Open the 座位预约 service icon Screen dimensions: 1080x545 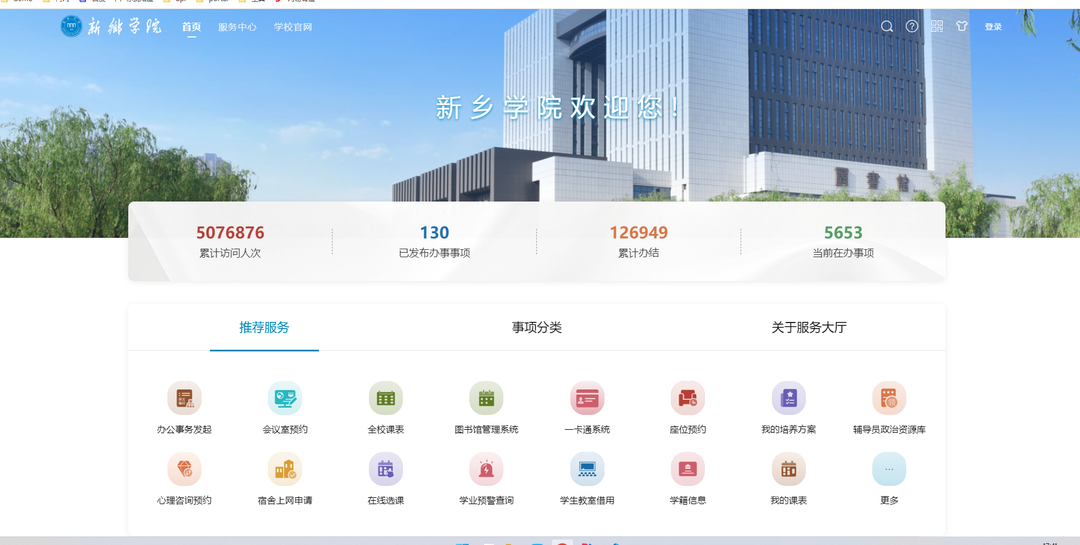(x=687, y=398)
